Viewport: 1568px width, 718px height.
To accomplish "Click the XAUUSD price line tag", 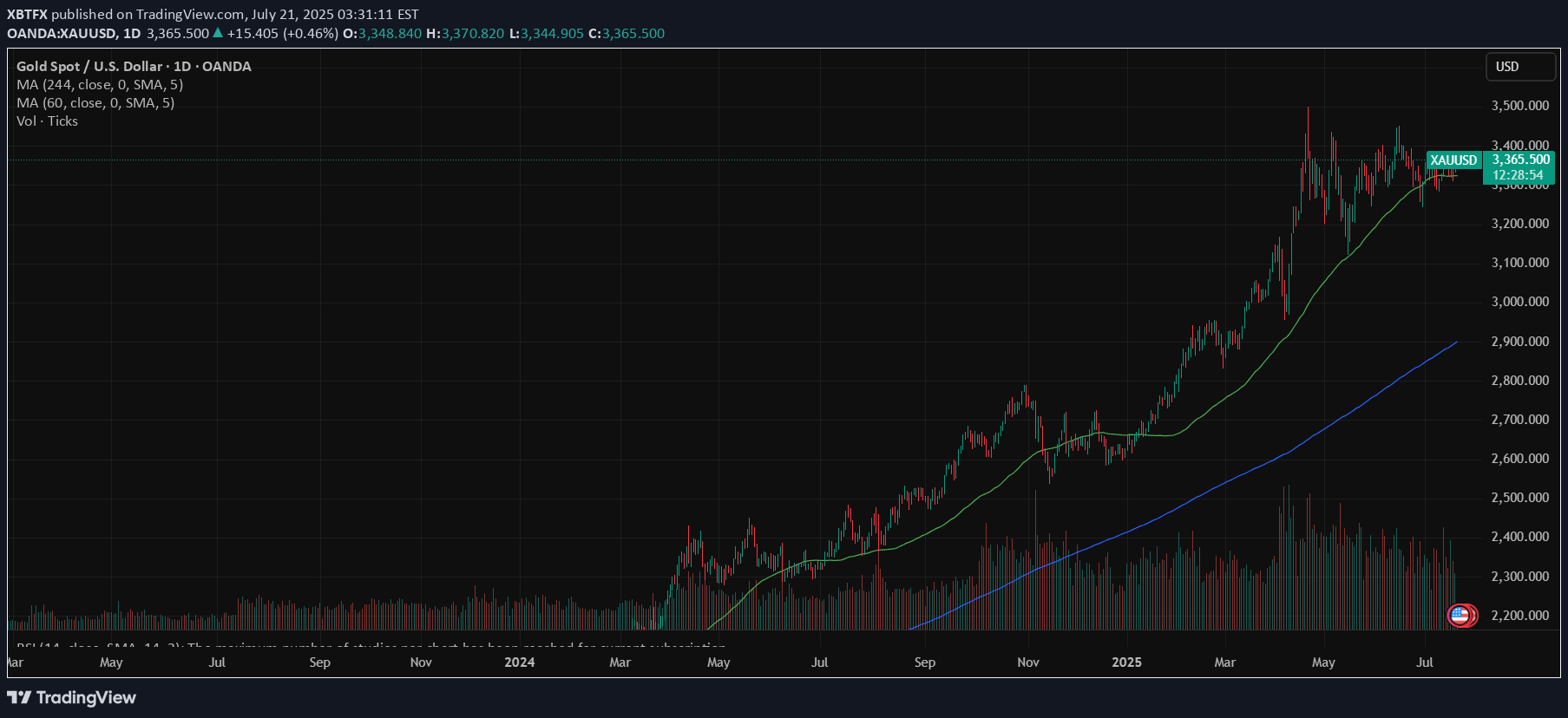I will click(1453, 160).
